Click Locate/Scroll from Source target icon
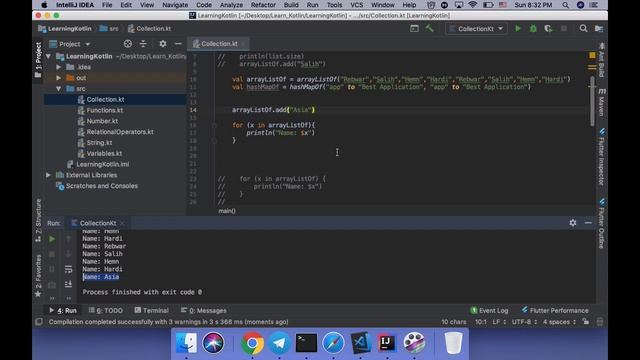 128,44
